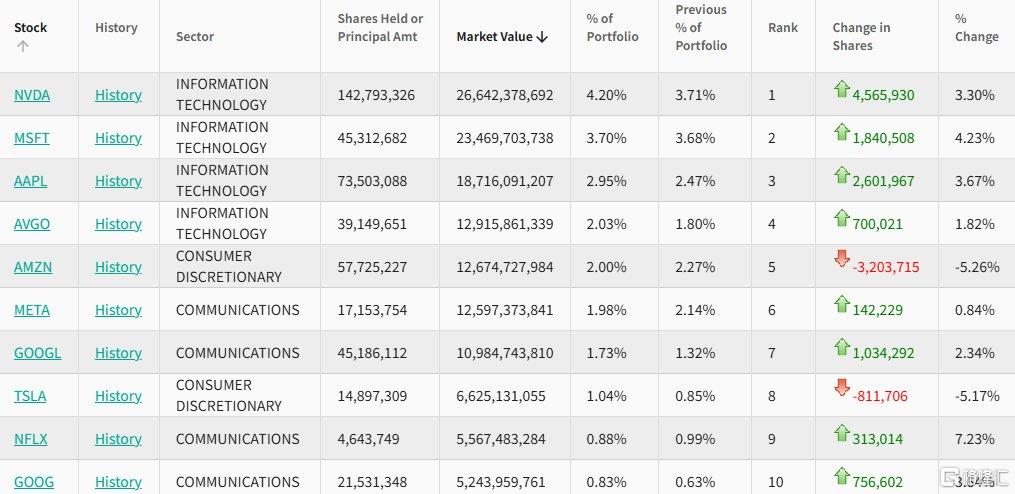Click the red down arrow in TSLA row
This screenshot has height=494, width=1015.
point(841,388)
